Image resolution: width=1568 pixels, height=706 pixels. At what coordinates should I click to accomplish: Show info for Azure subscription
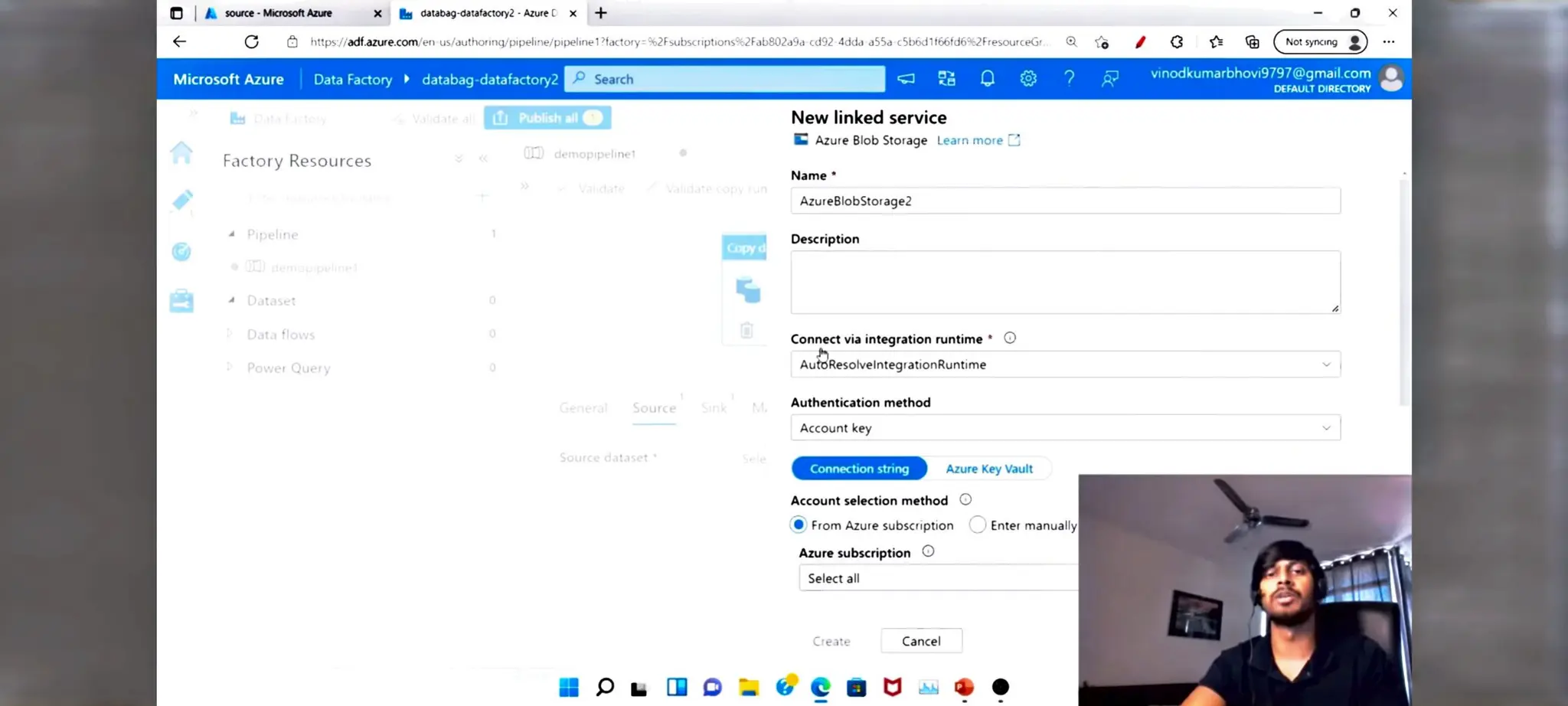pos(928,551)
